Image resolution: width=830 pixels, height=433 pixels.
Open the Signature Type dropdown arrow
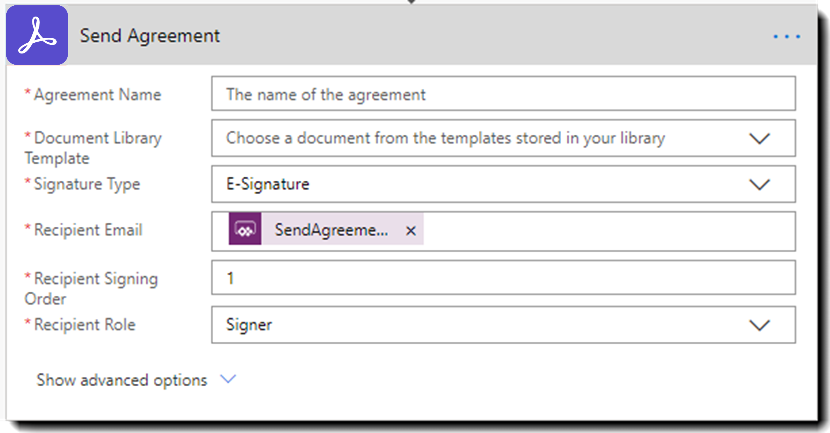(x=759, y=185)
